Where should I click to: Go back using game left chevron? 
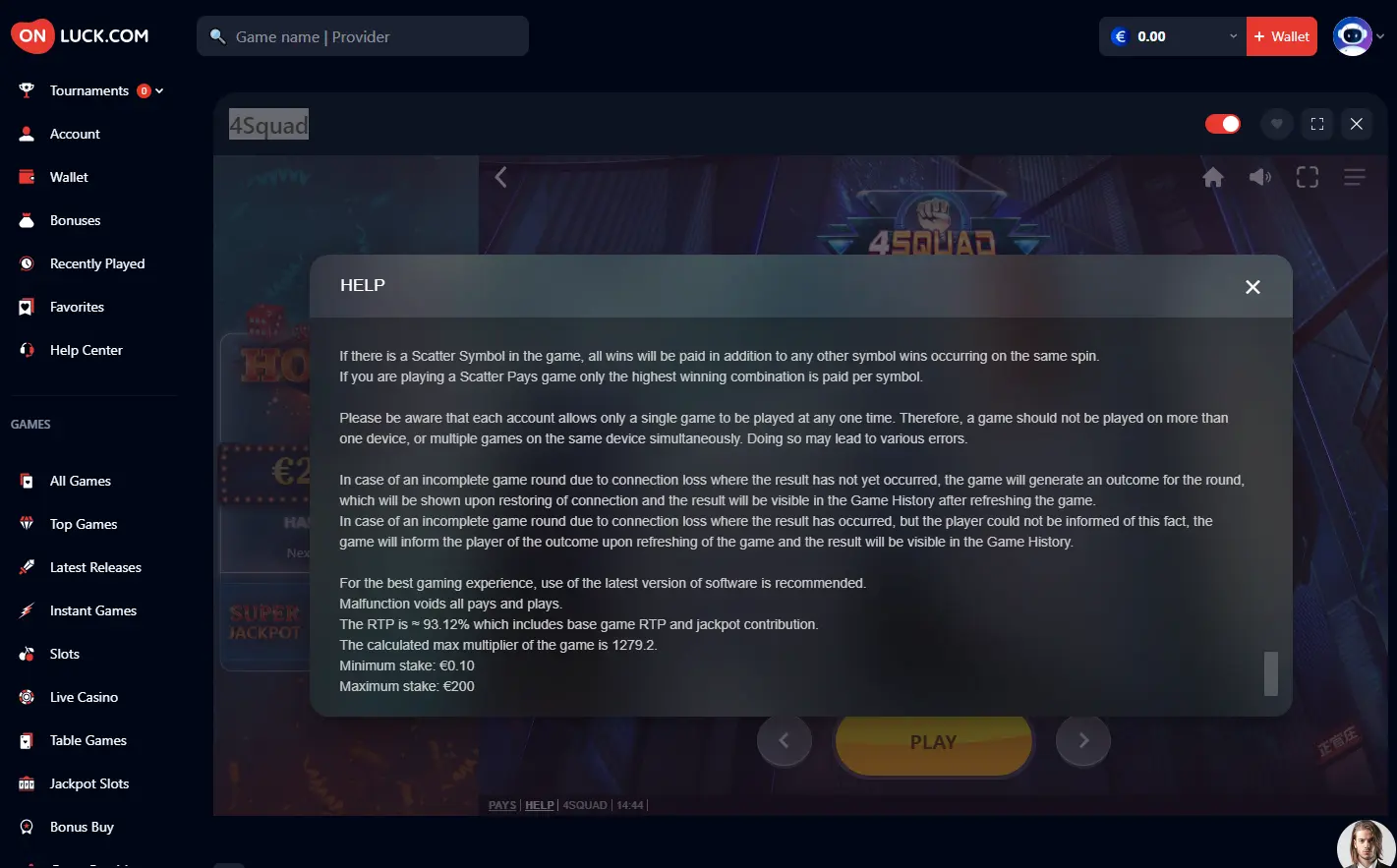pos(500,177)
